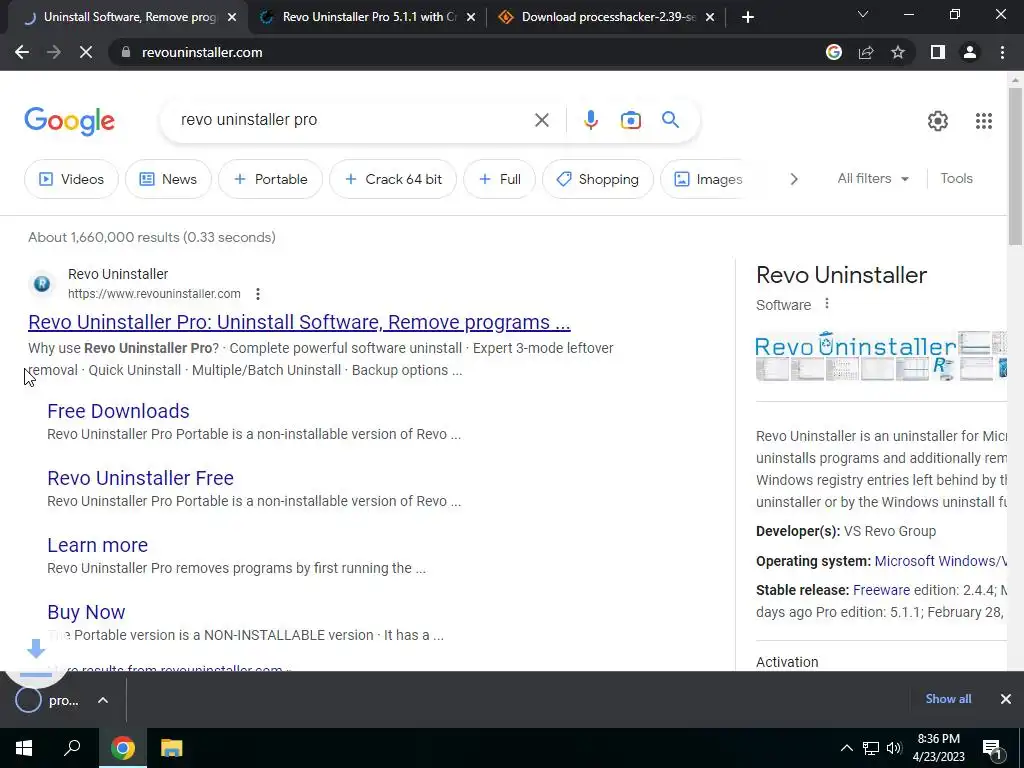Open the Windows Start menu
Image resolution: width=1024 pixels, height=768 pixels.
click(x=24, y=748)
